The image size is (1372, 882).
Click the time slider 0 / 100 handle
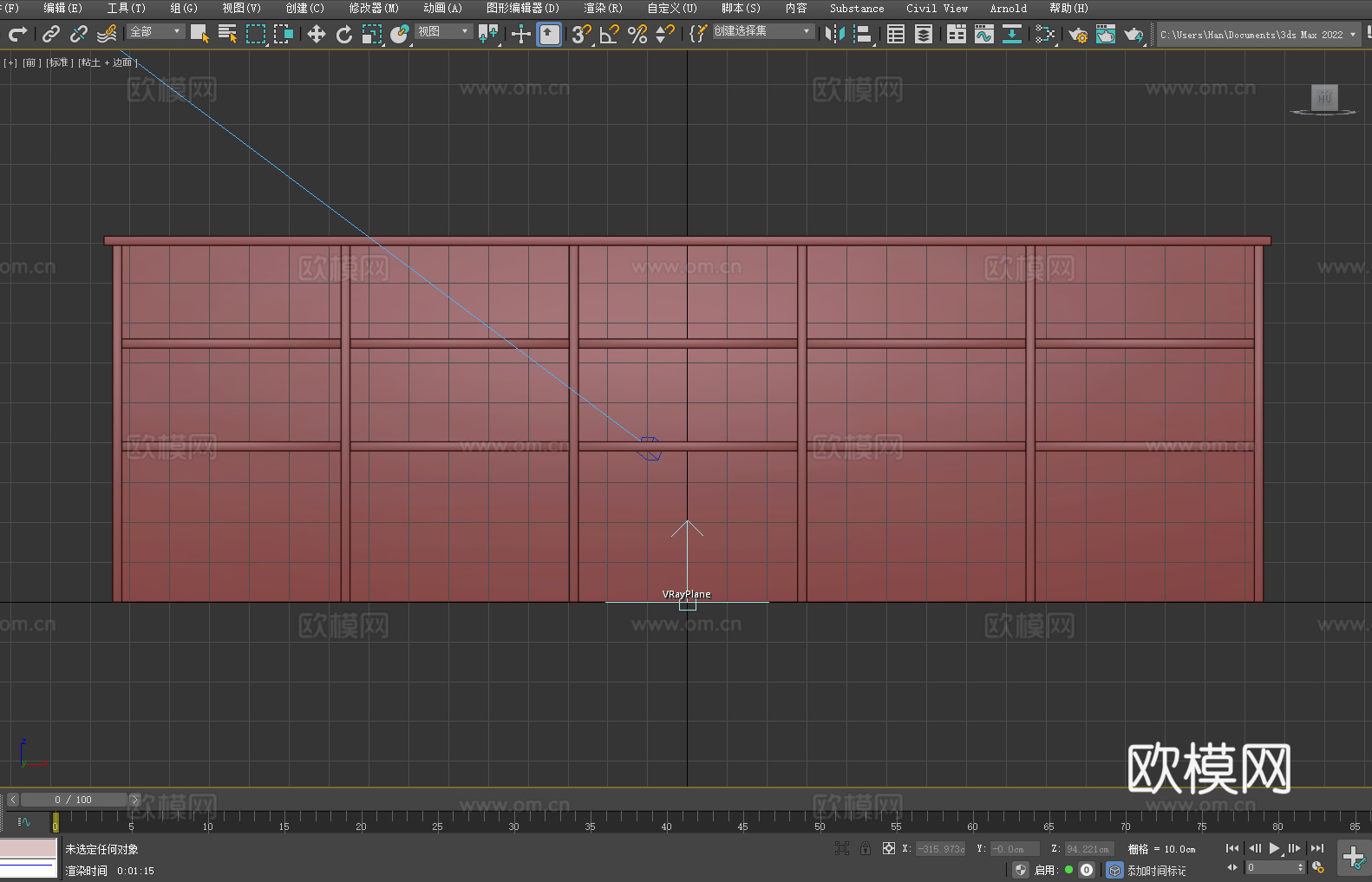pos(74,800)
